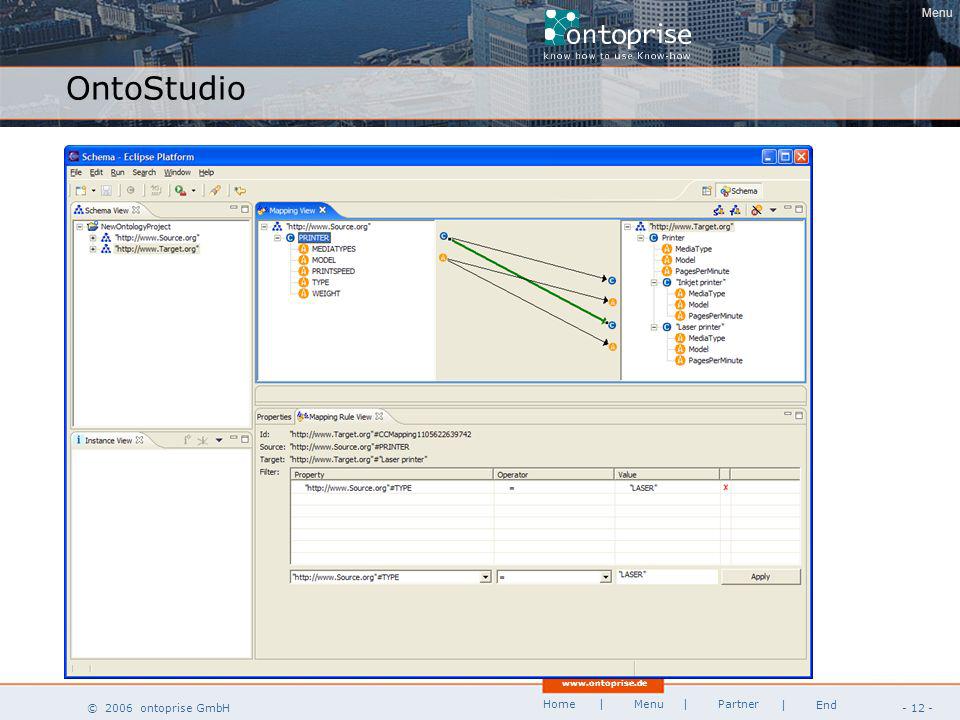Open the Search menu
Viewport: 960px width, 720px height.
click(x=144, y=173)
